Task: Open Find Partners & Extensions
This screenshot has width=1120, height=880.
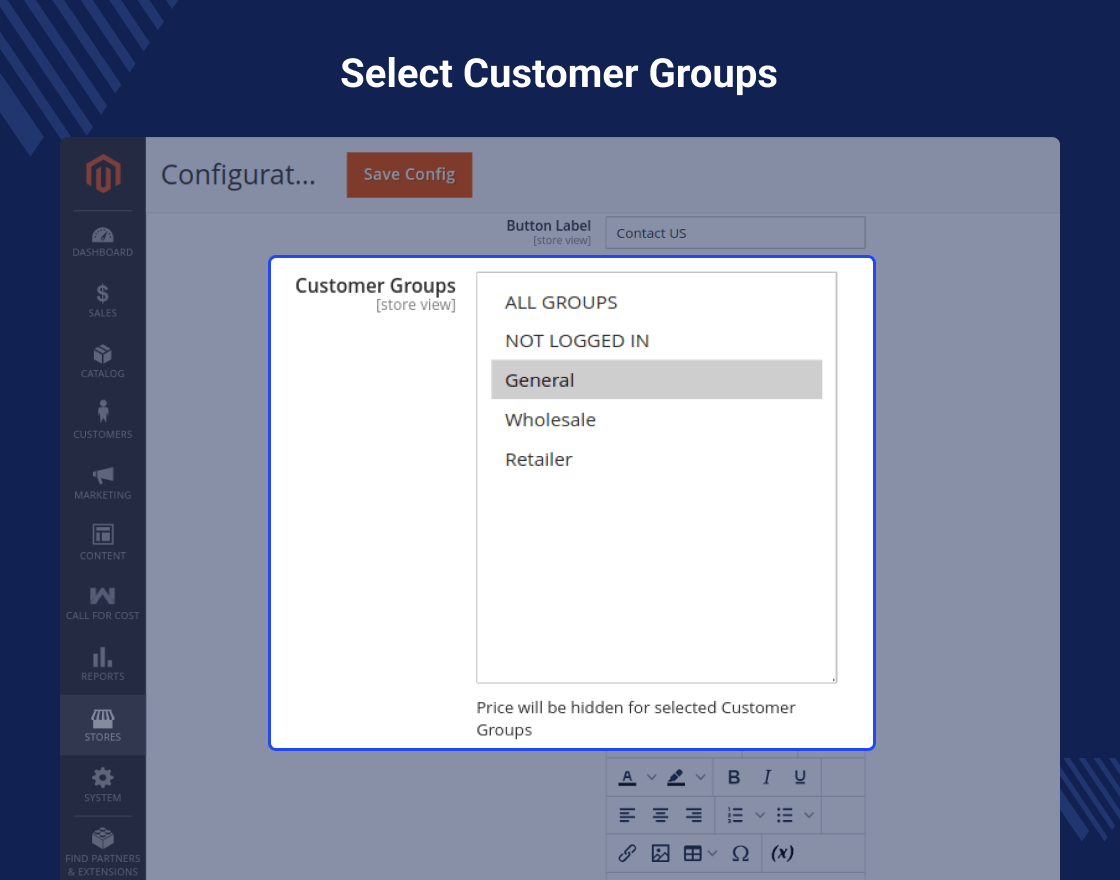Action: coord(103,852)
